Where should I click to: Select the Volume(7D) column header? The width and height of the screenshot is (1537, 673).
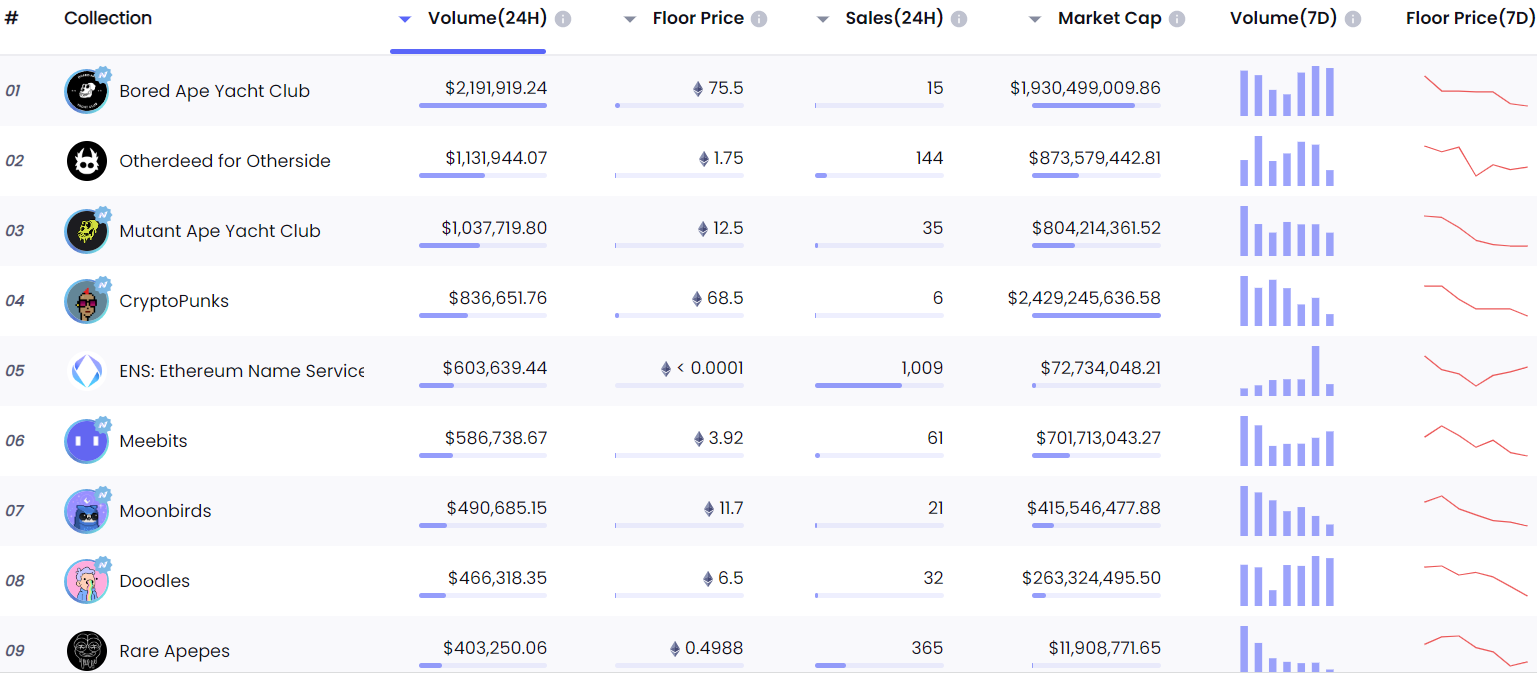(x=1283, y=19)
